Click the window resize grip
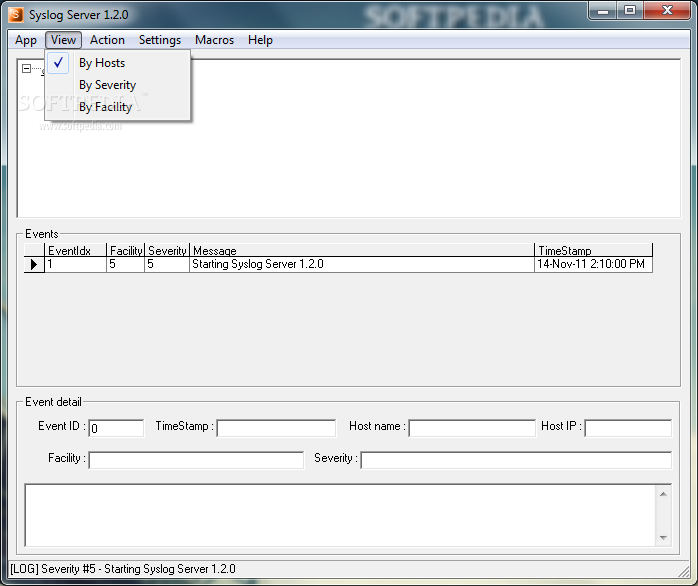698x586 pixels. 683,570
